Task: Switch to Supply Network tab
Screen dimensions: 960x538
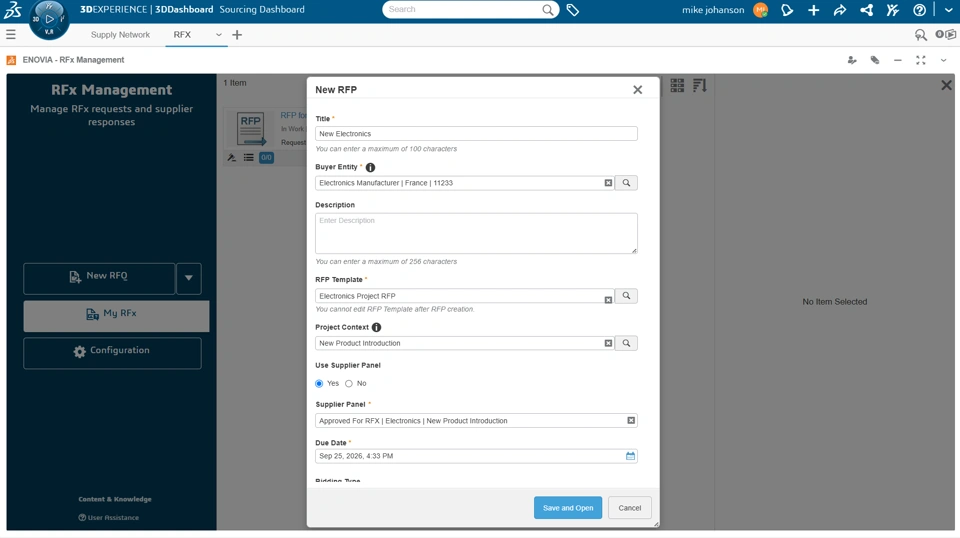Action: point(120,35)
